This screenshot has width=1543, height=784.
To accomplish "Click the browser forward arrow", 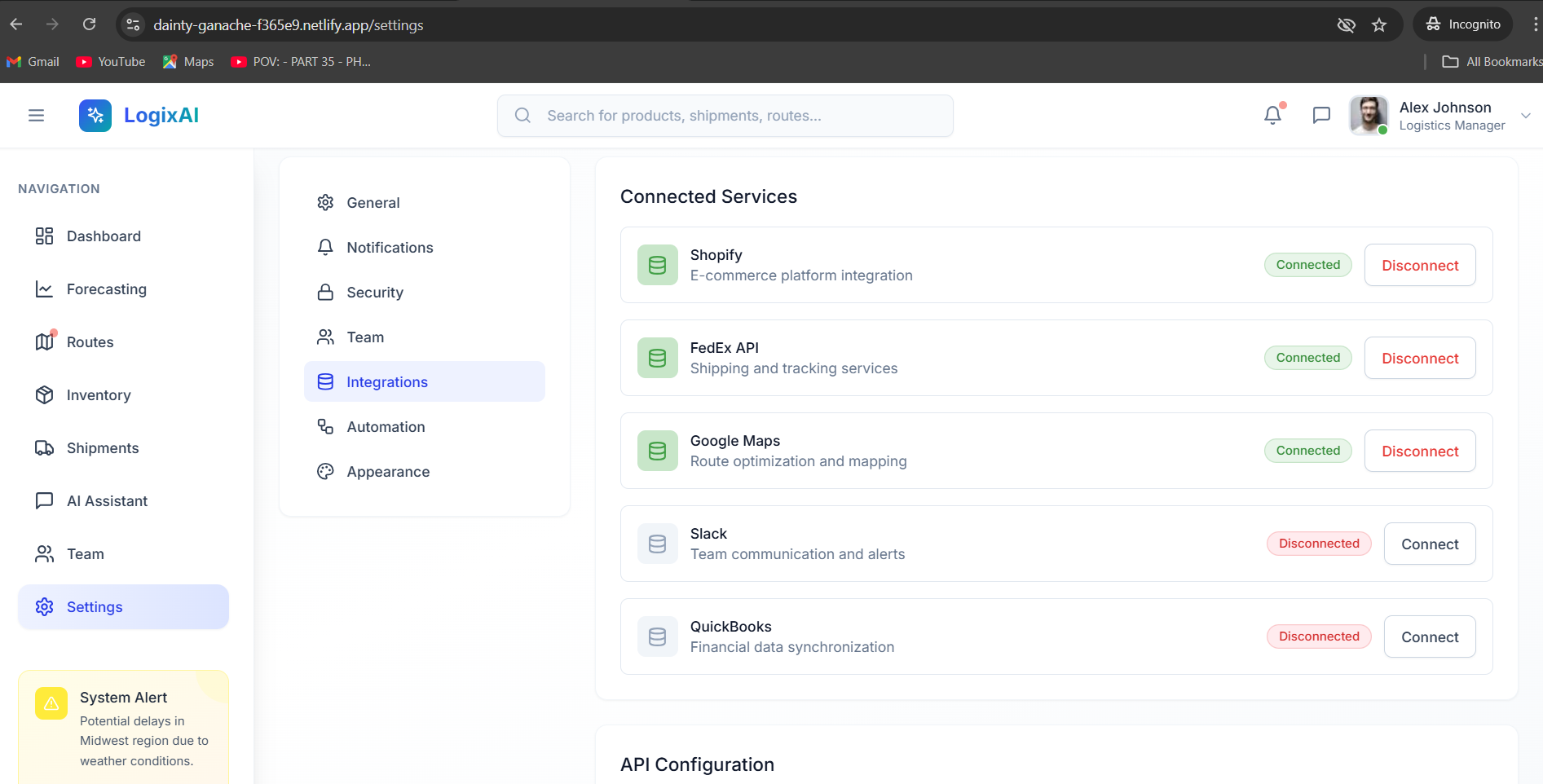I will point(53,24).
